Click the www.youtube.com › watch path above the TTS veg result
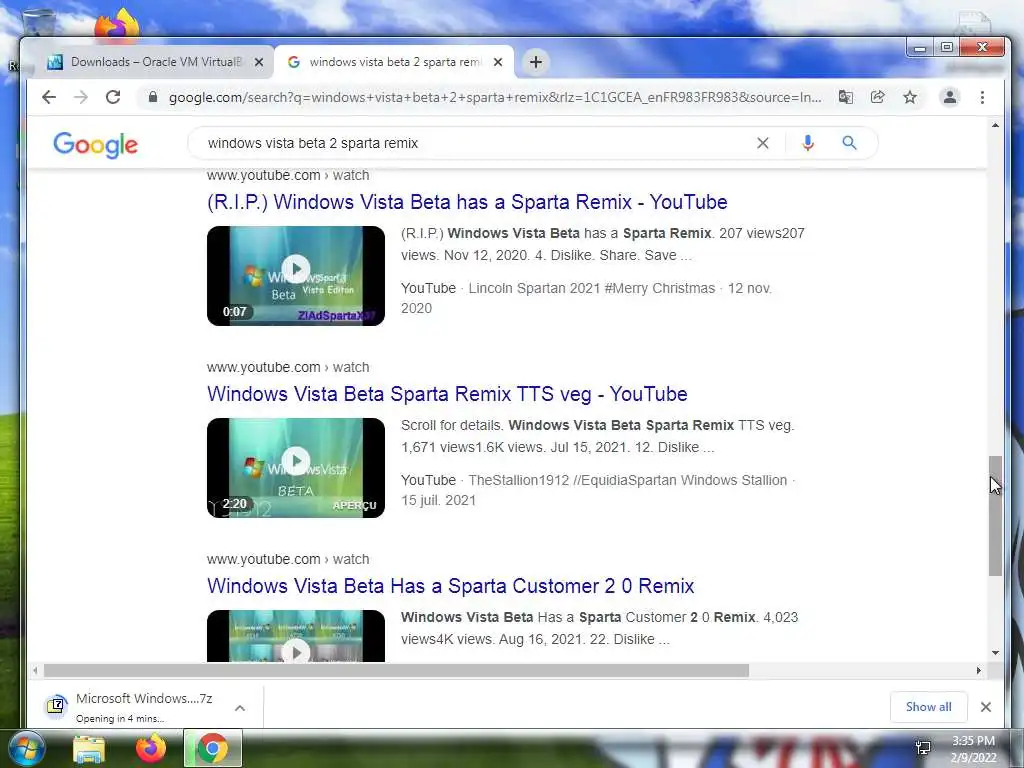The image size is (1024, 768). click(288, 367)
